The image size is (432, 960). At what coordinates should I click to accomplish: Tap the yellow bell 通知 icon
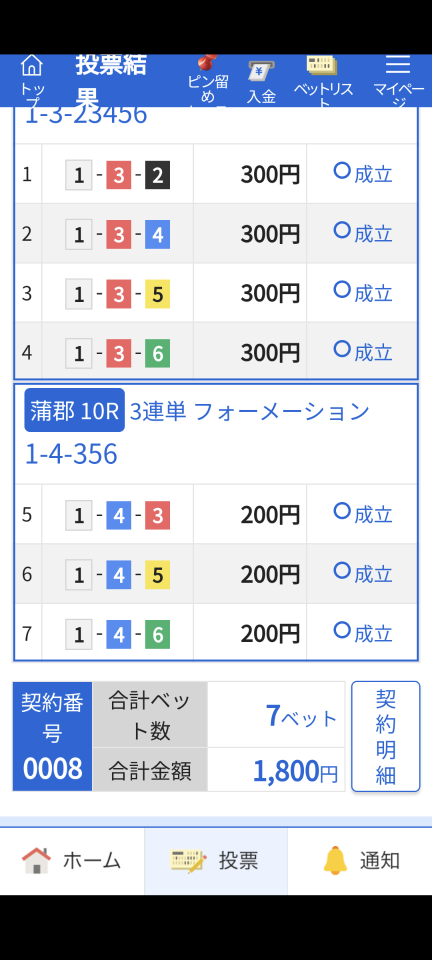click(x=335, y=861)
